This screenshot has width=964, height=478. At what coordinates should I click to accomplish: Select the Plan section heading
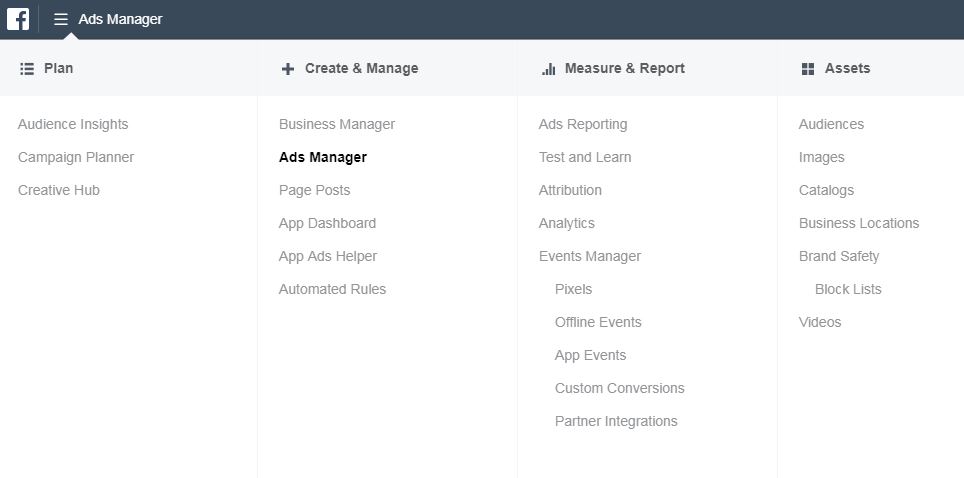[x=58, y=68]
